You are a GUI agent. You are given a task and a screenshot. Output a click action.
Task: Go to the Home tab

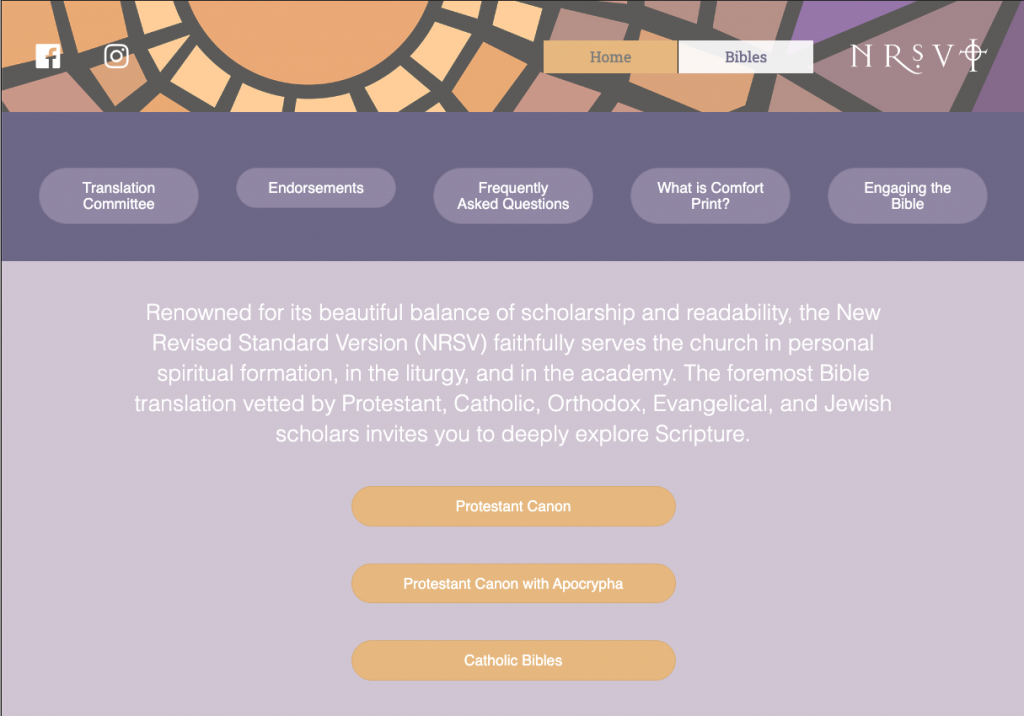610,57
